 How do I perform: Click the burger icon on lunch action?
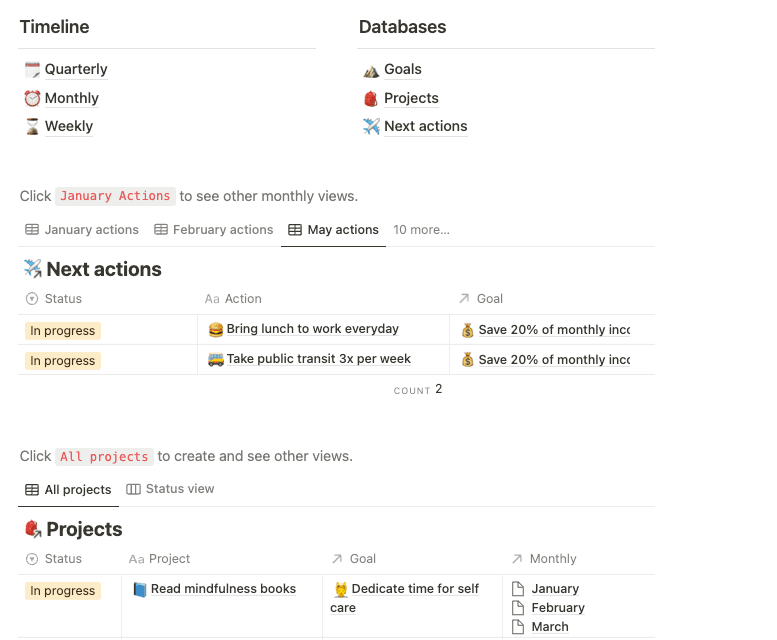(215, 329)
